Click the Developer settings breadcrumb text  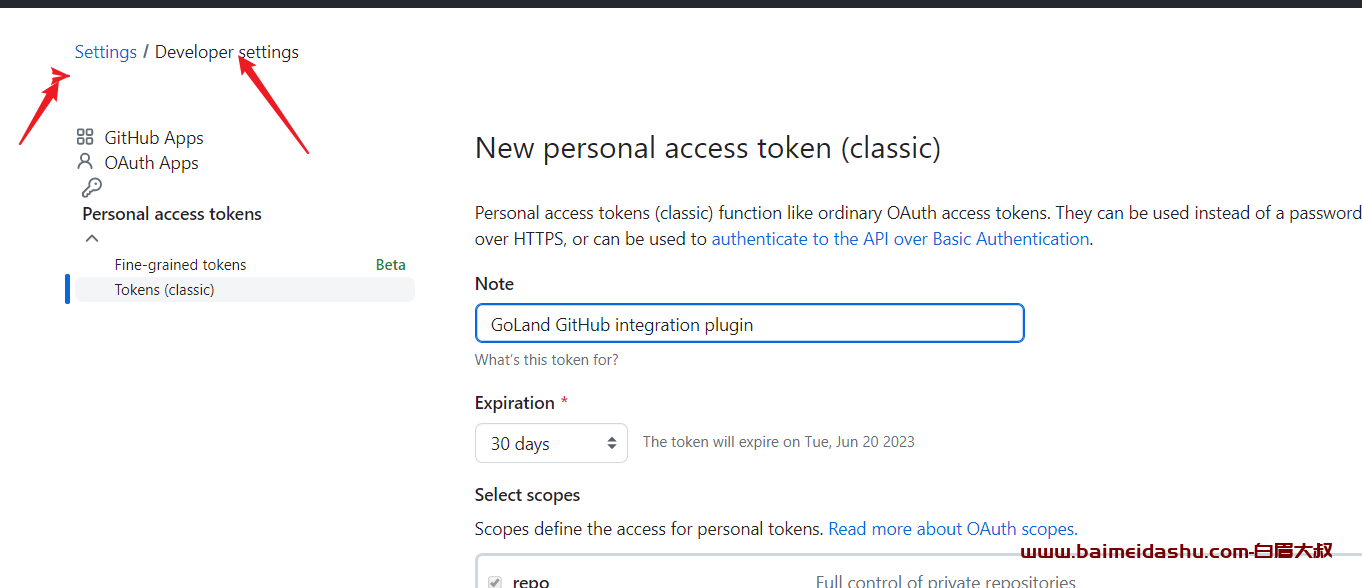click(x=227, y=52)
